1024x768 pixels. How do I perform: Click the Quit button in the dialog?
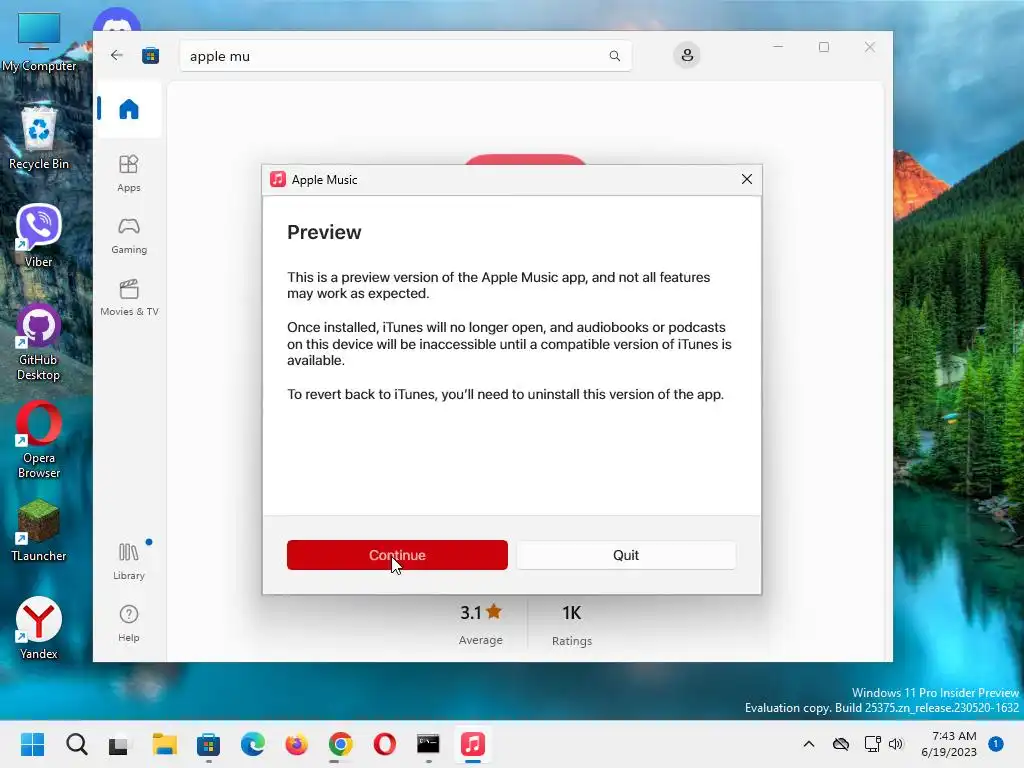tap(626, 555)
